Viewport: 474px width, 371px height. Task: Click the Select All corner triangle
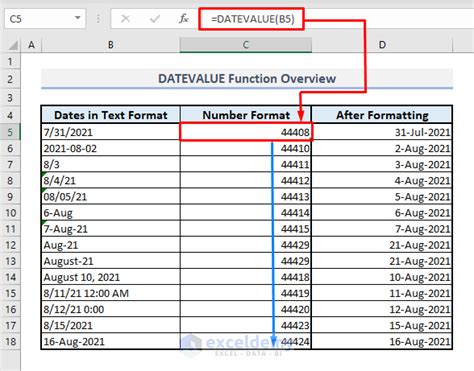(x=12, y=45)
